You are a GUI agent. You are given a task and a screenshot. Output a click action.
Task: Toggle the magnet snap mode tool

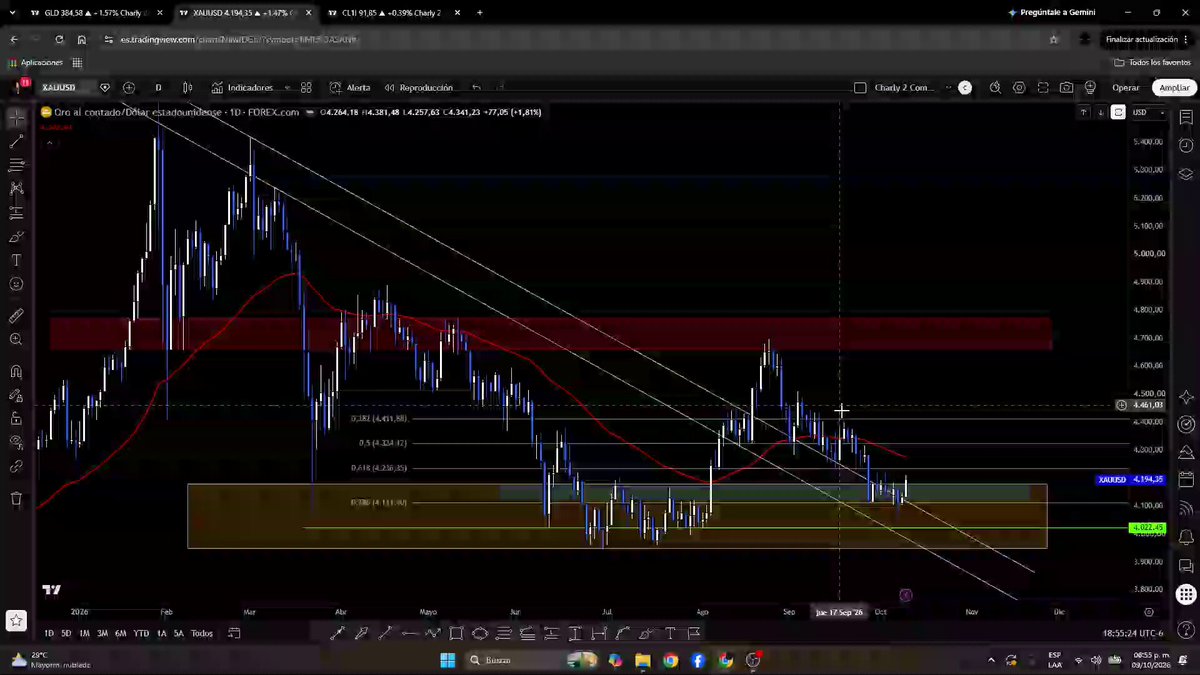[16, 372]
